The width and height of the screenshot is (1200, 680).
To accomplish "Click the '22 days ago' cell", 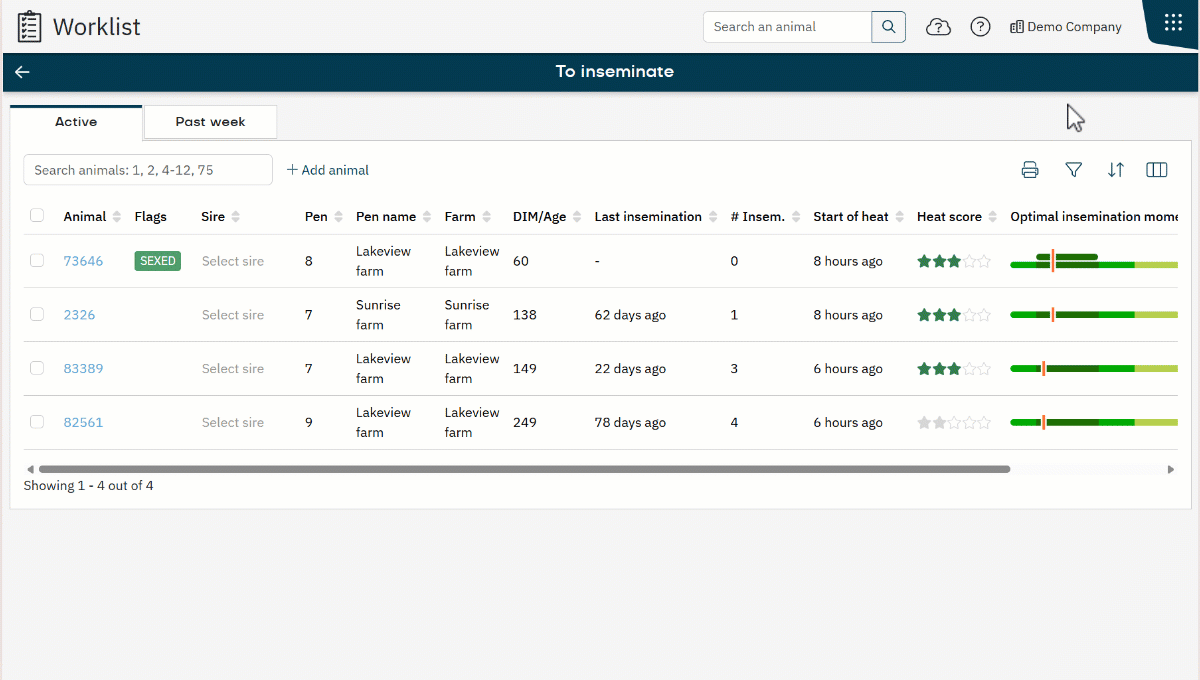I will [630, 369].
